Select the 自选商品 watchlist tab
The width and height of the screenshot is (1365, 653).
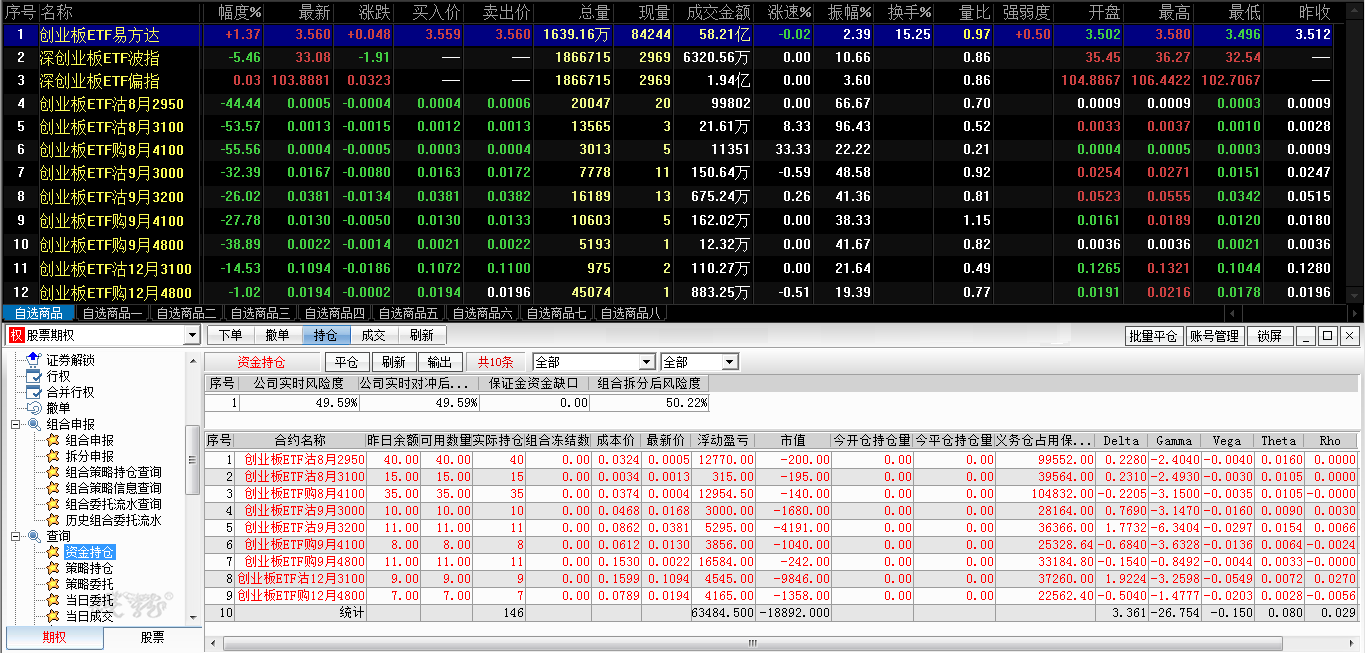(38, 313)
